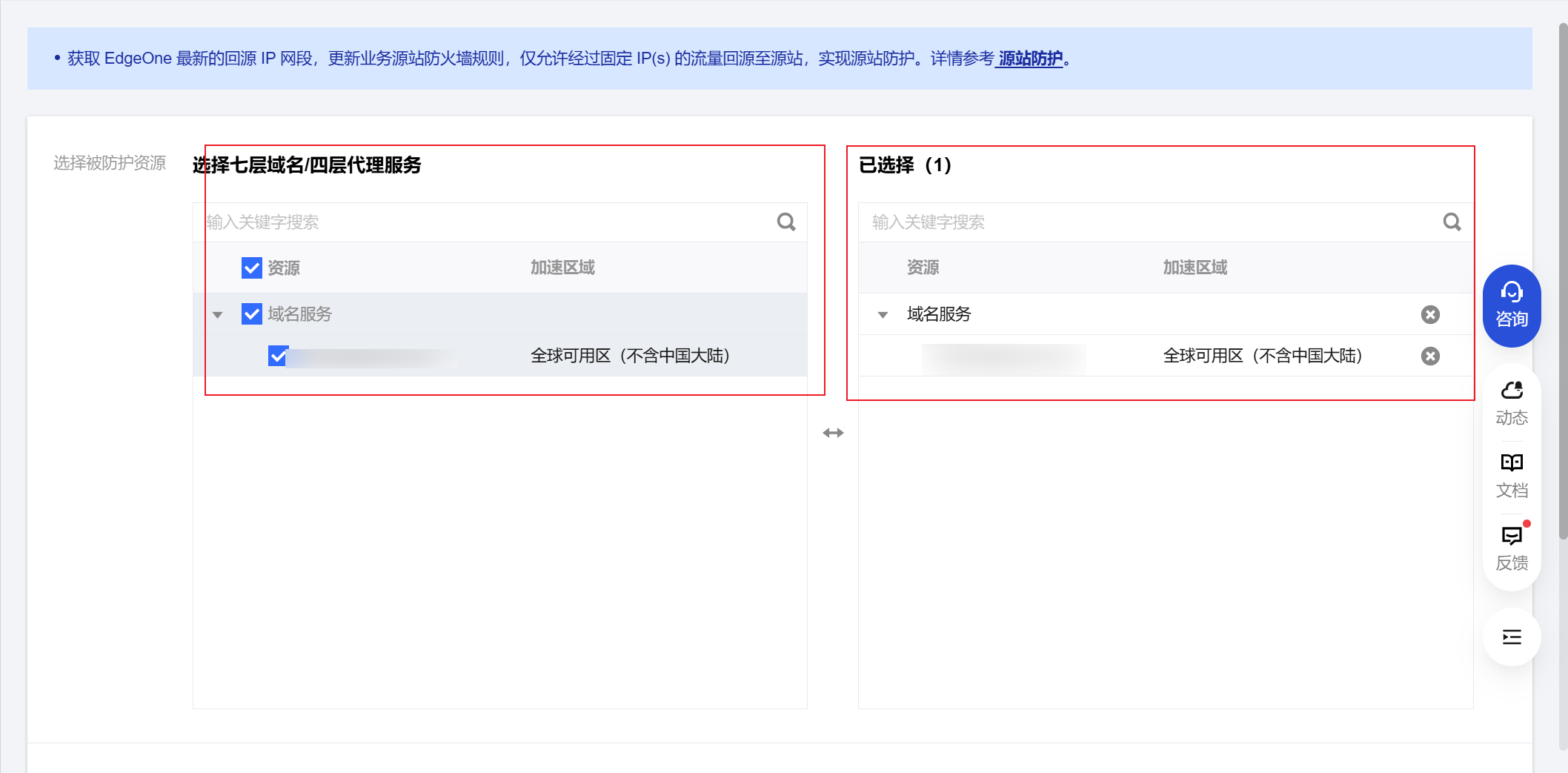The image size is (1568, 773).
Task: Click the page vertical scrollbar
Action: 1563,282
